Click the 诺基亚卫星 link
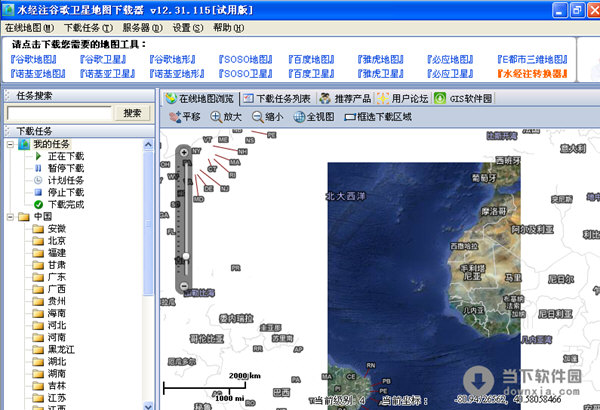 [108, 74]
